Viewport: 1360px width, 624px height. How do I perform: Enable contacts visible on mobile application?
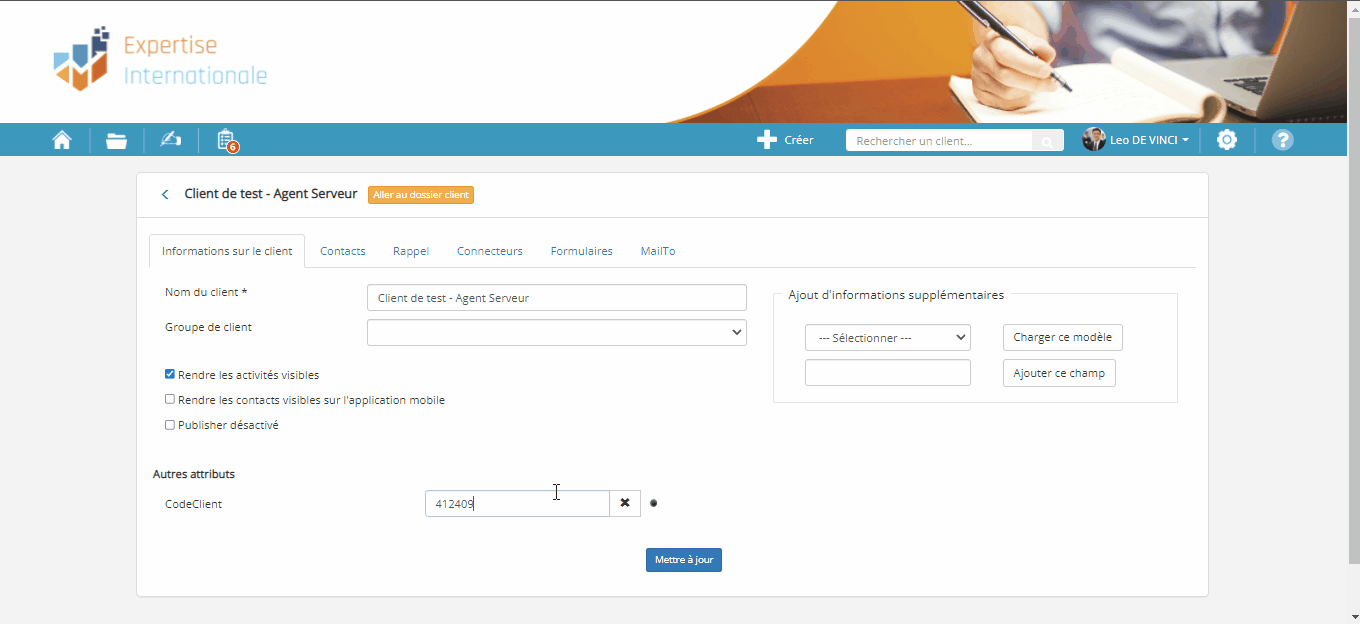[170, 400]
